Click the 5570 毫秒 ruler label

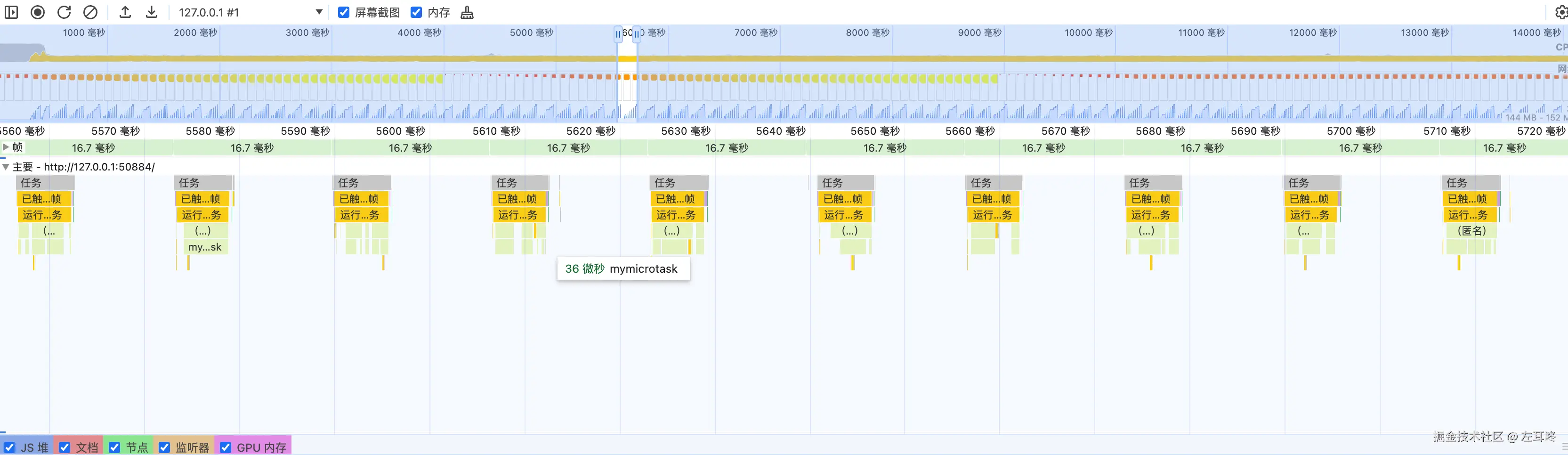[x=116, y=131]
